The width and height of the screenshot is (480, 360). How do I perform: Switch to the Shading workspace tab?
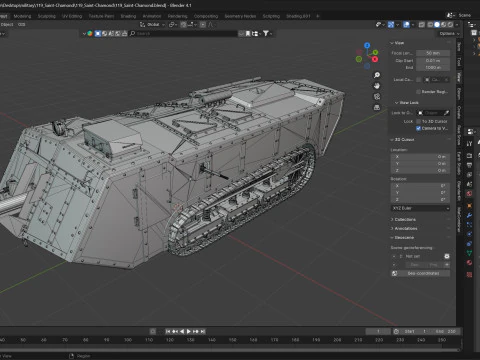[x=128, y=16]
